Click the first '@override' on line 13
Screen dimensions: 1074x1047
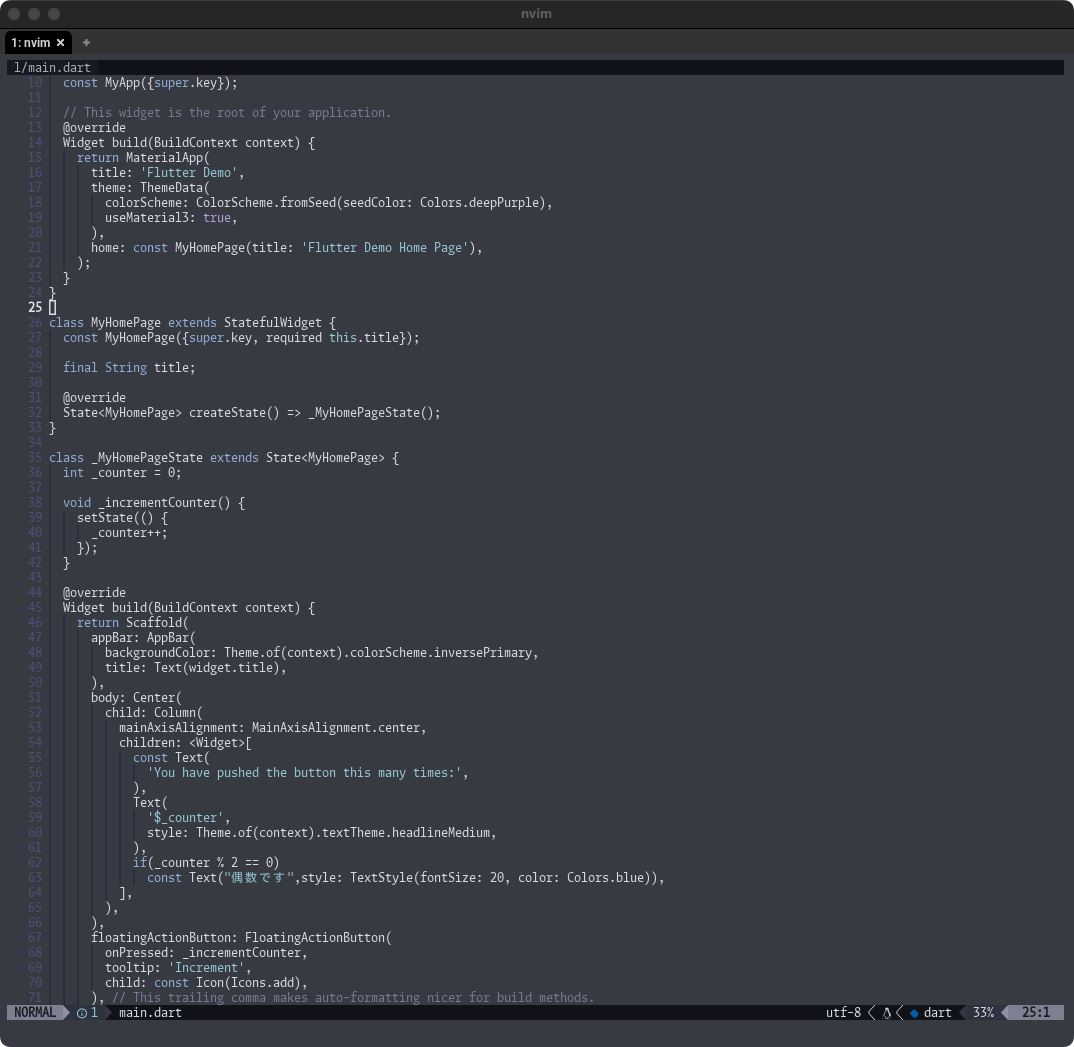tap(94, 128)
